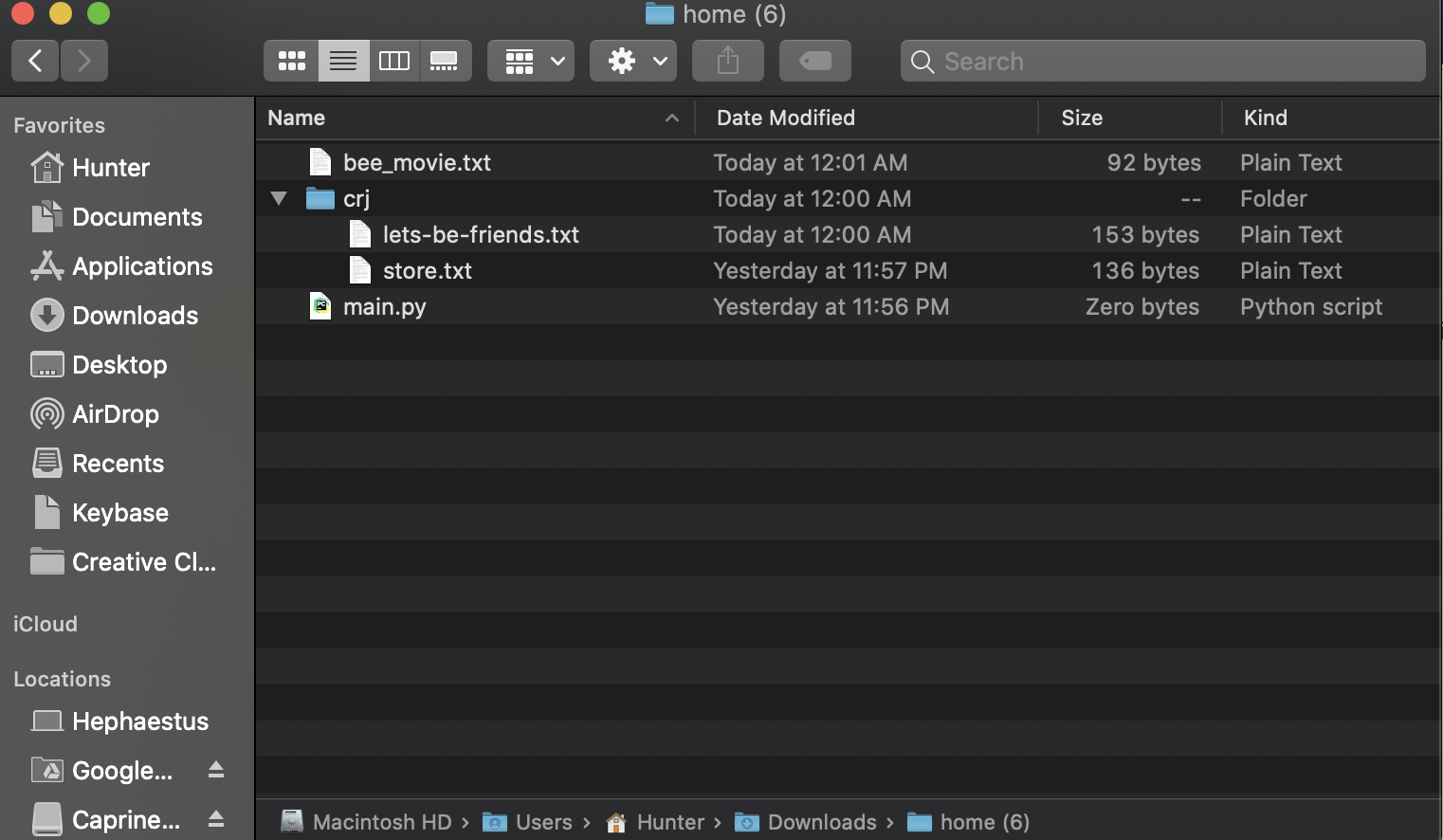Select list view mode button
The image size is (1443, 840).
click(x=343, y=62)
